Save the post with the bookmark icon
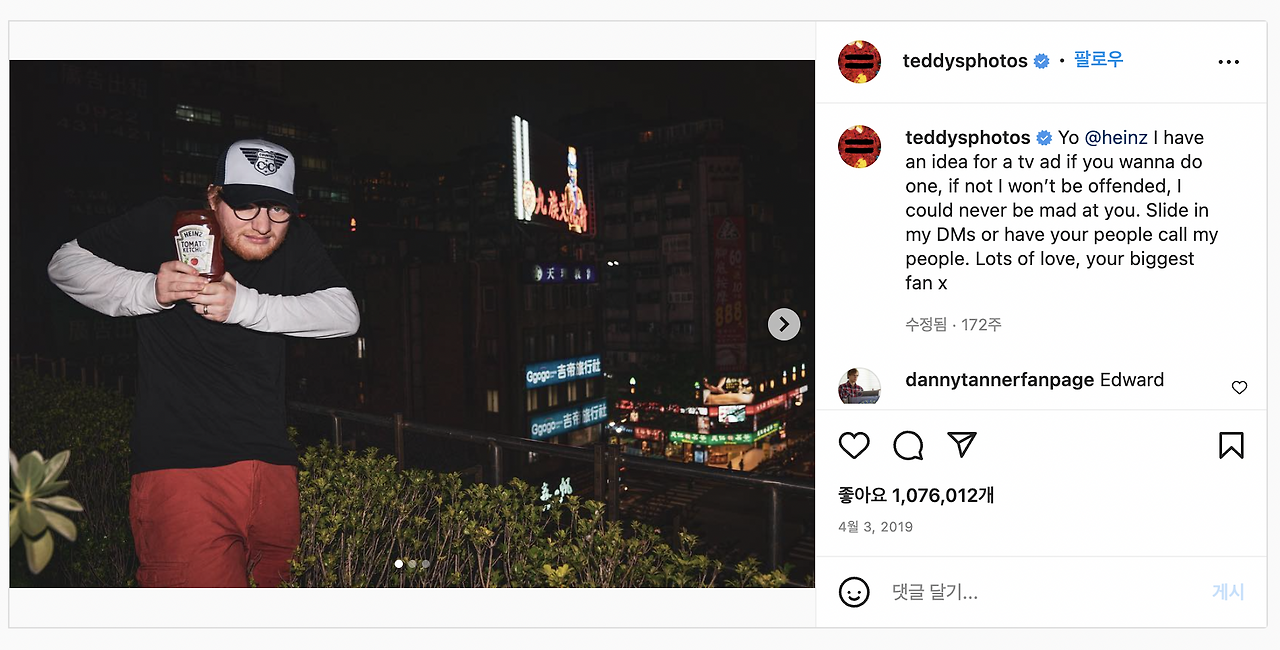 [x=1231, y=445]
